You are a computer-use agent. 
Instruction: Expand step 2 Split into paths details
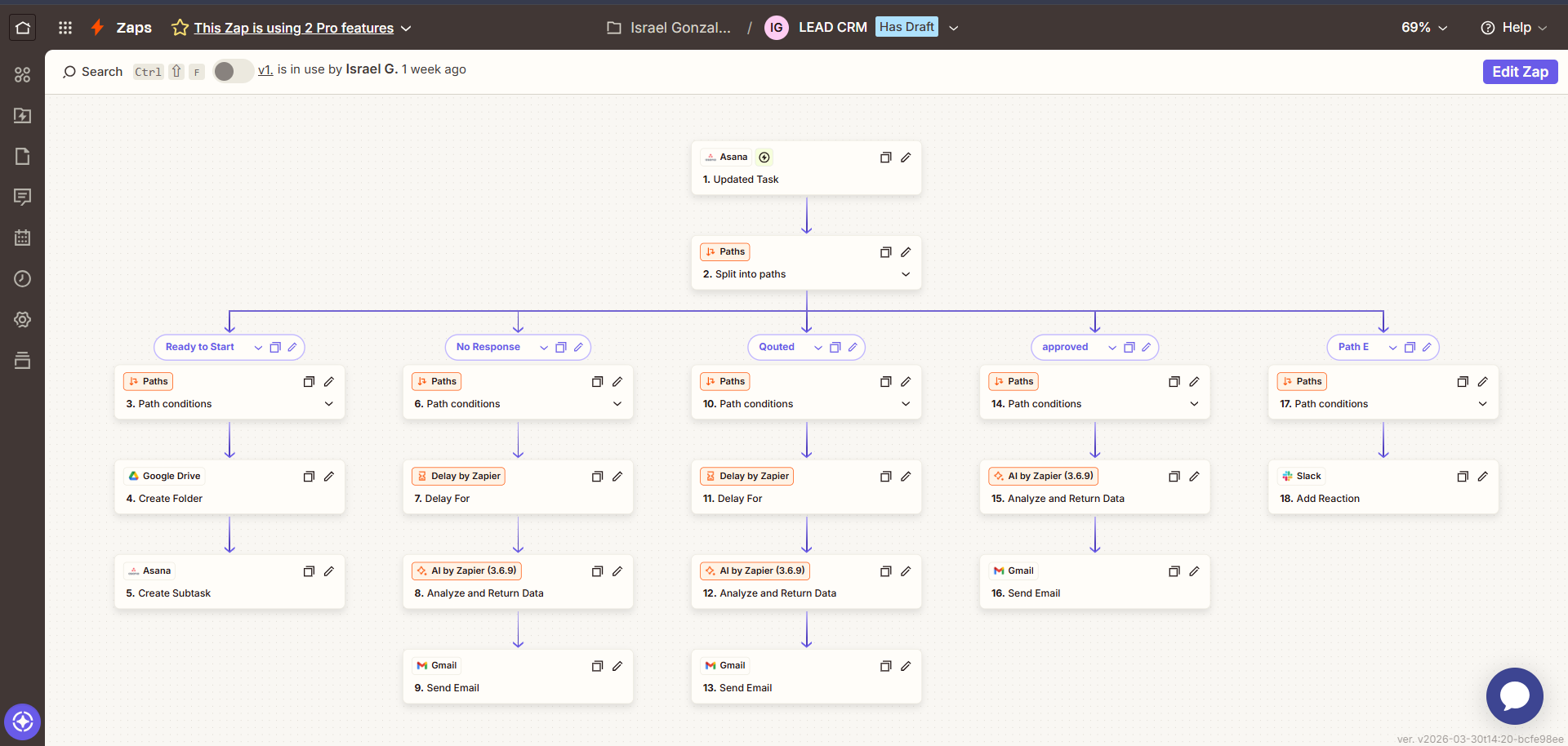pos(906,274)
